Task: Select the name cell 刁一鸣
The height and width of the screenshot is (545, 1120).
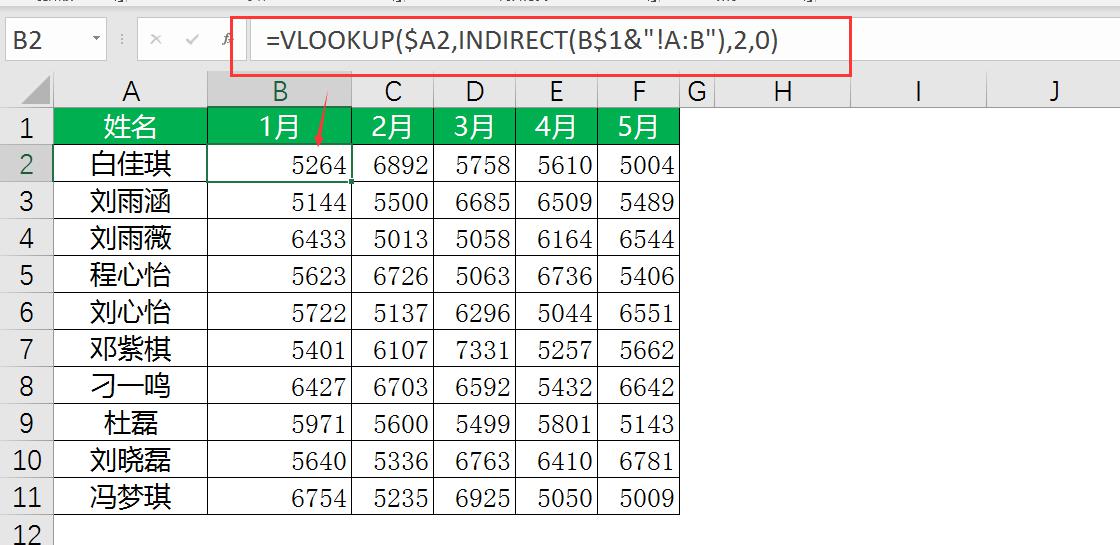Action: (x=130, y=386)
